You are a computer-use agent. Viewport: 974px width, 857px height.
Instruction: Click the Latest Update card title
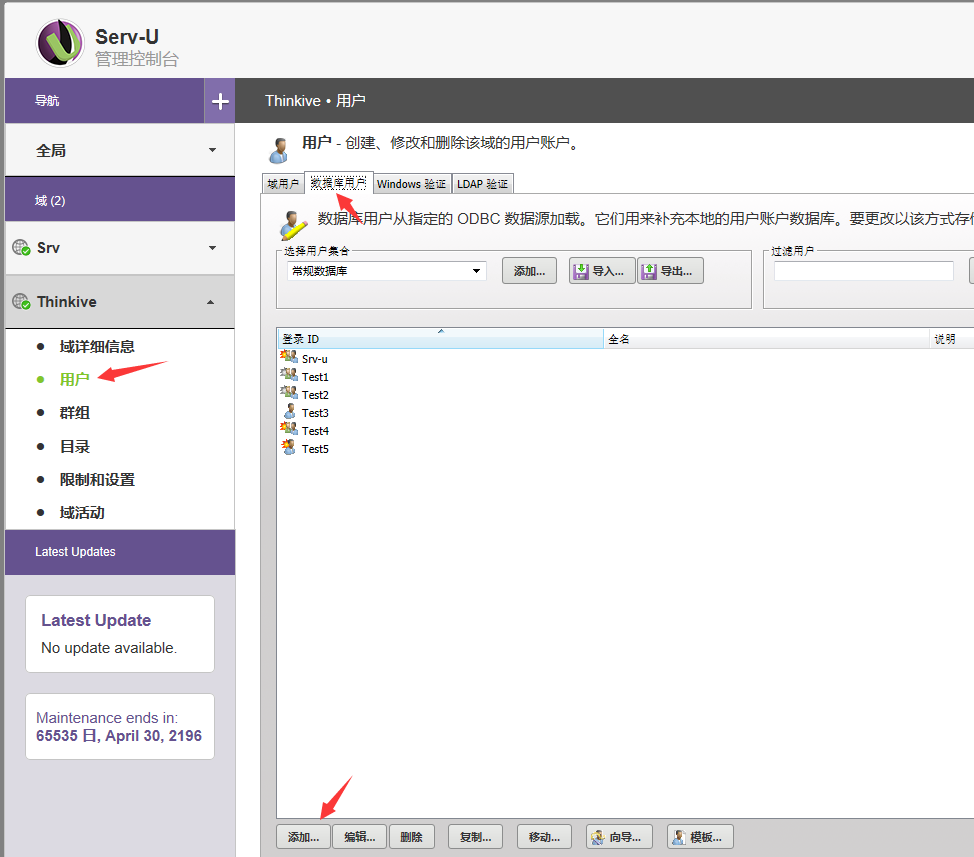tap(96, 620)
